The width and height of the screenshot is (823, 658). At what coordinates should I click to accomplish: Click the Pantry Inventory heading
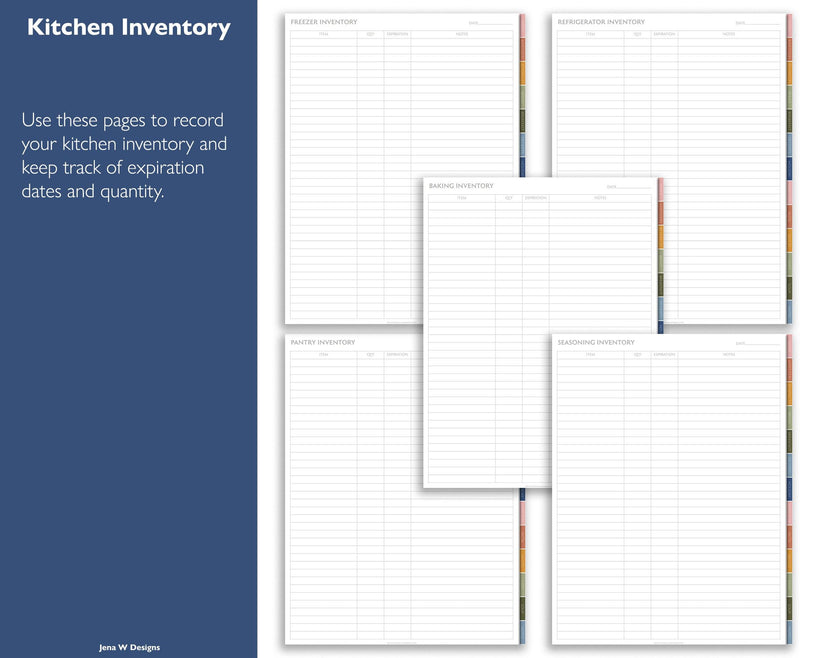point(322,342)
